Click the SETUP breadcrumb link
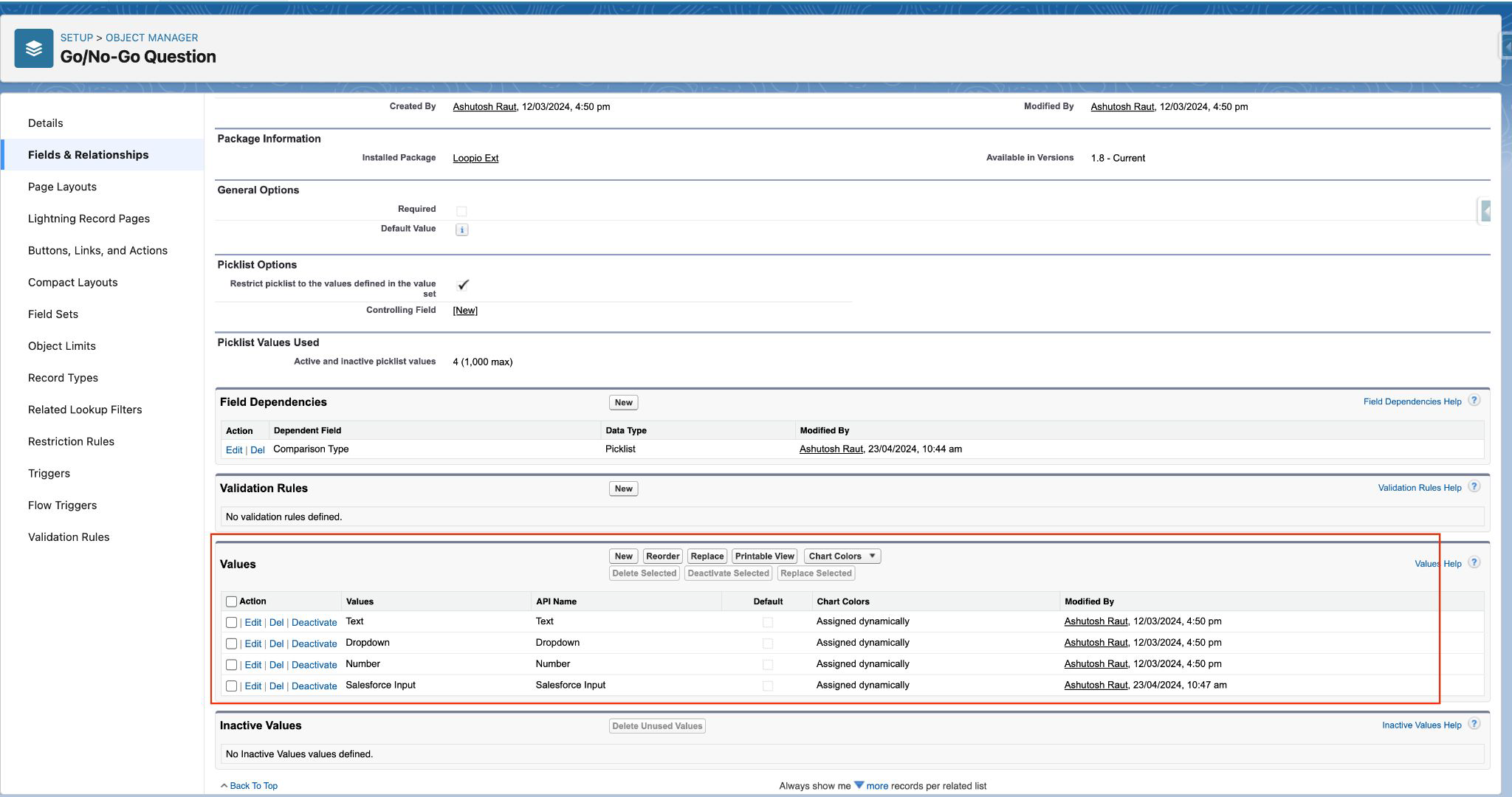 (77, 38)
